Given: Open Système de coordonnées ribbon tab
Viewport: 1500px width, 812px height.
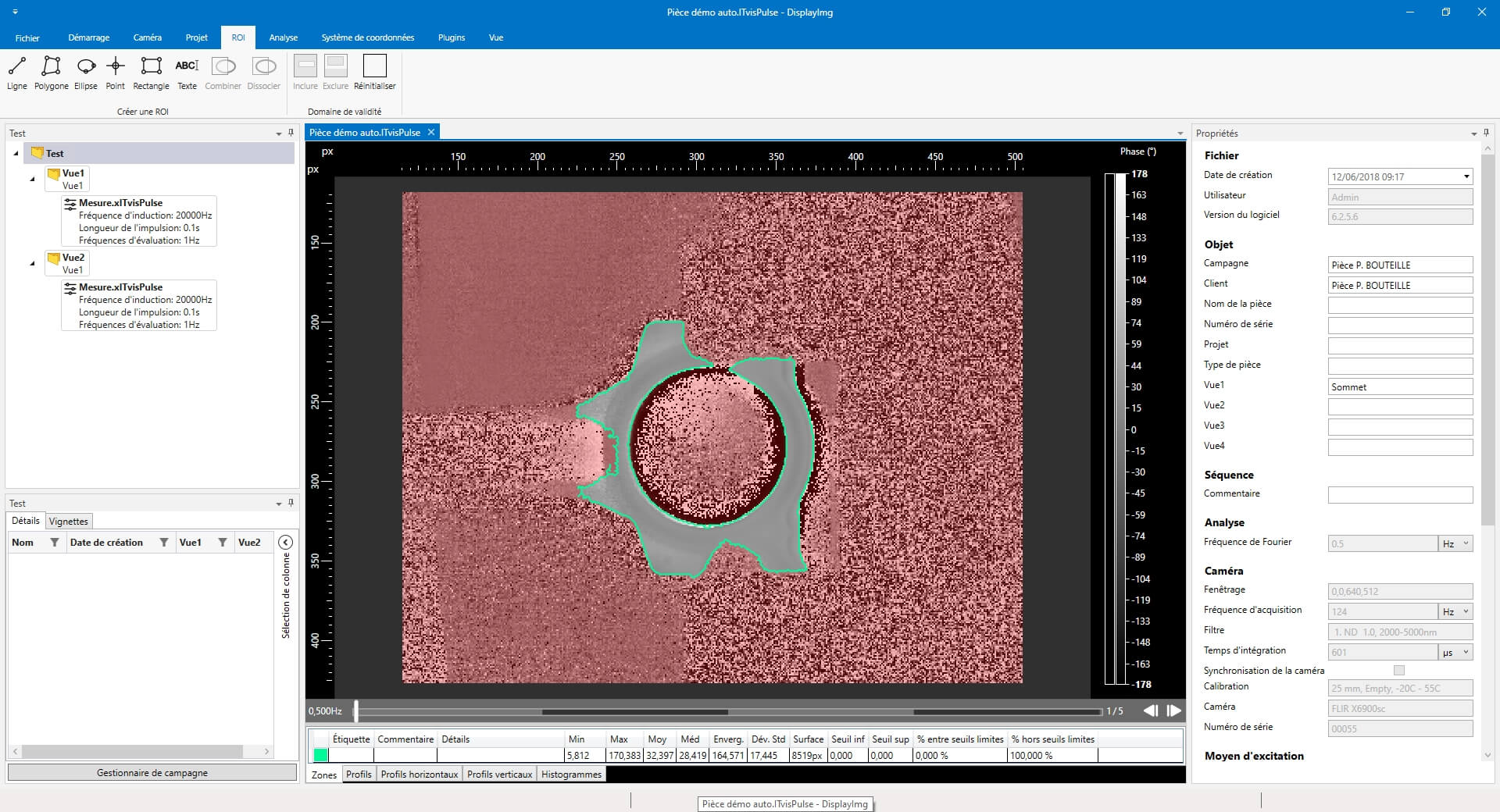Looking at the screenshot, I should [368, 37].
